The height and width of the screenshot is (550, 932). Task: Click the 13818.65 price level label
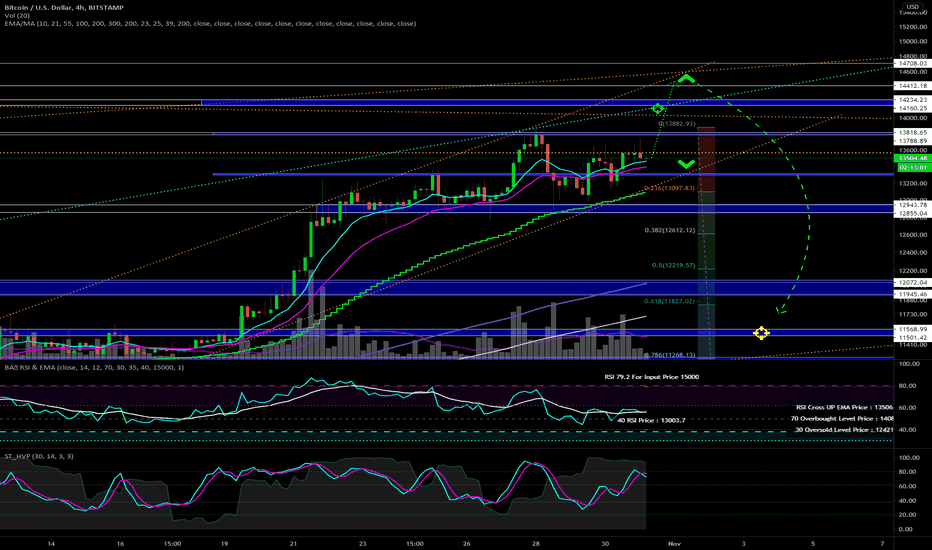tap(913, 133)
